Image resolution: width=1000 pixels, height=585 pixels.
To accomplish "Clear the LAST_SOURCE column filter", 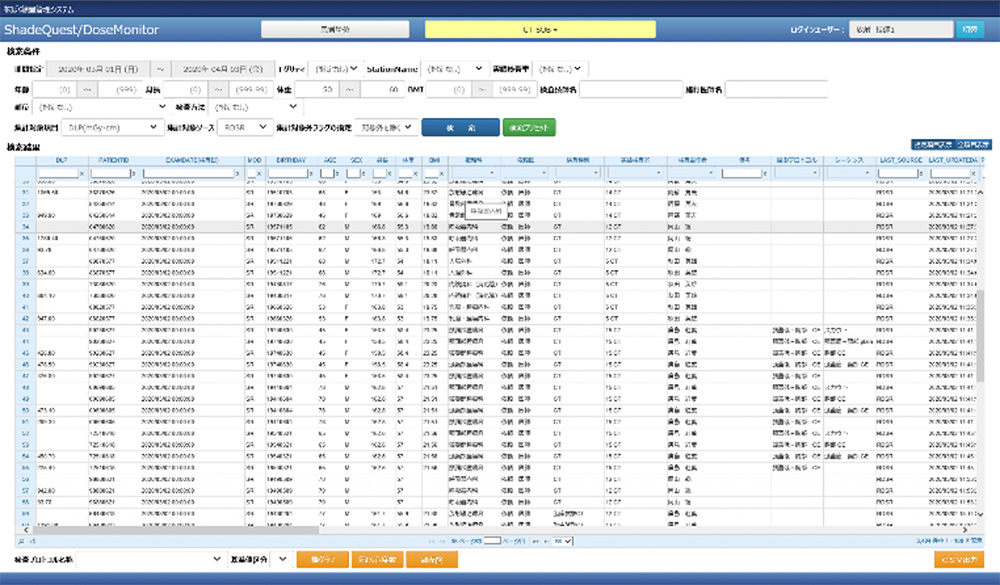I will click(x=921, y=174).
